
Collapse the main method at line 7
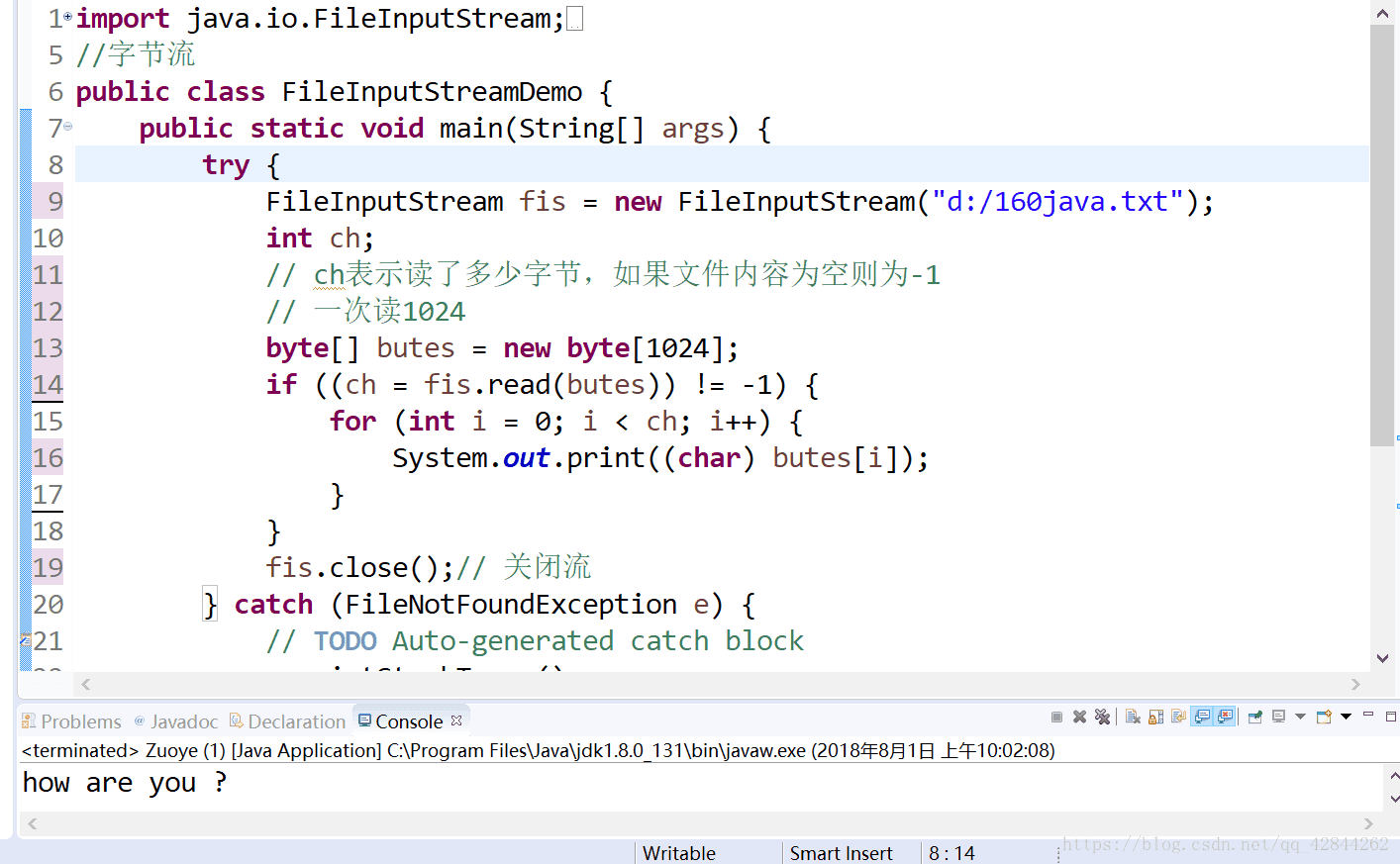pos(67,126)
